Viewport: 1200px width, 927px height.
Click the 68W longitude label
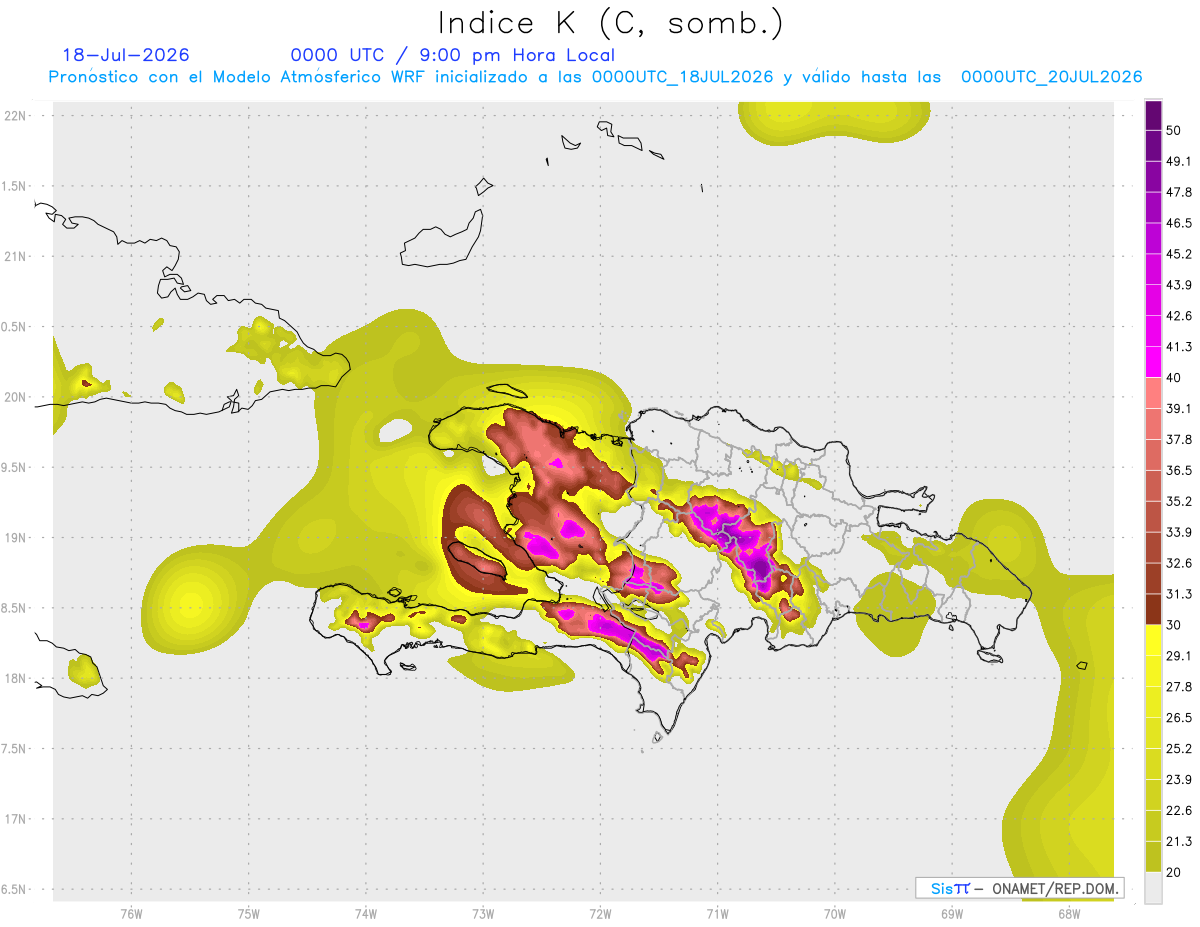[x=1068, y=914]
